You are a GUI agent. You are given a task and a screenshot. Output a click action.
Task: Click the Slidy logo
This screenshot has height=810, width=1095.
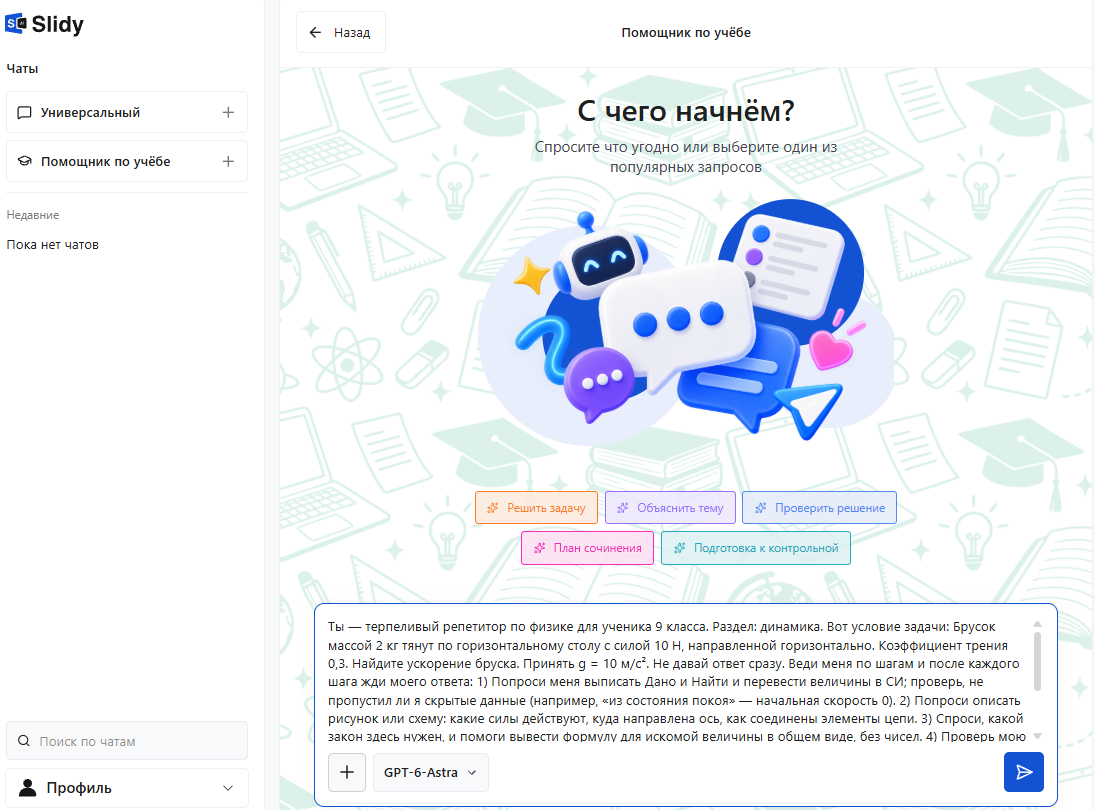point(44,24)
